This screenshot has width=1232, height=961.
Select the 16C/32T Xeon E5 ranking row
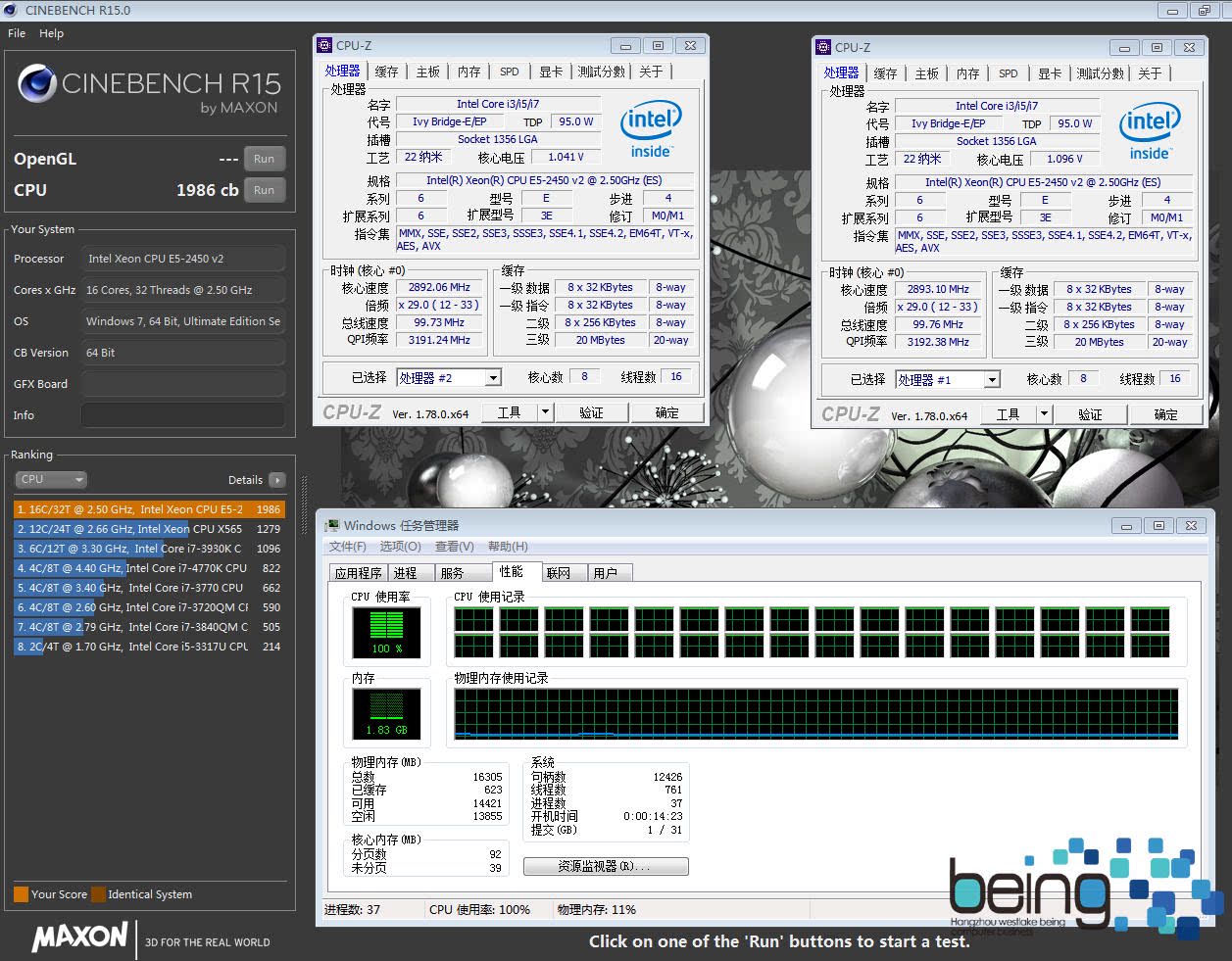coord(149,509)
